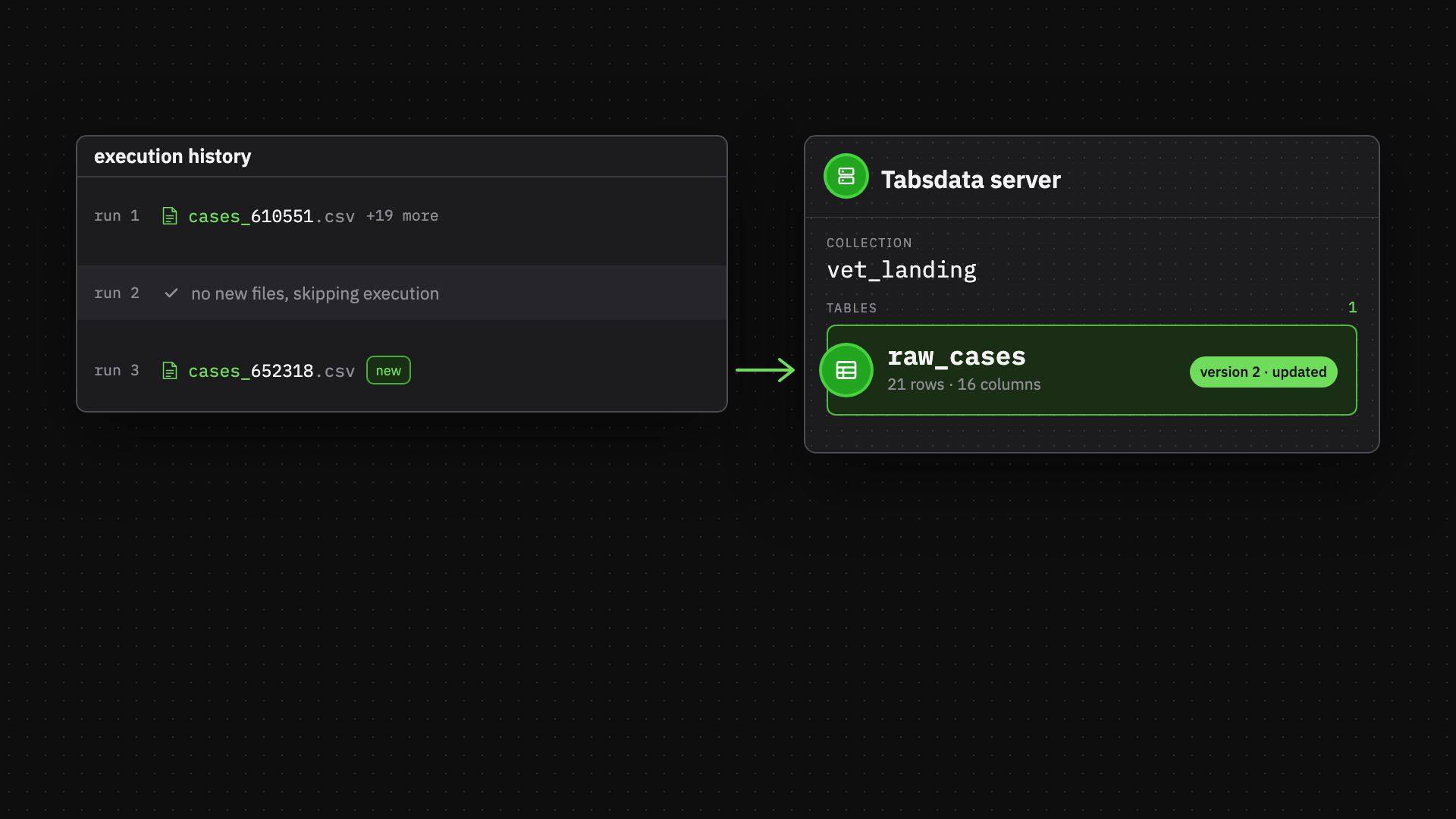Click the Tabsdata server heading
The image size is (1456, 819).
[x=971, y=180]
